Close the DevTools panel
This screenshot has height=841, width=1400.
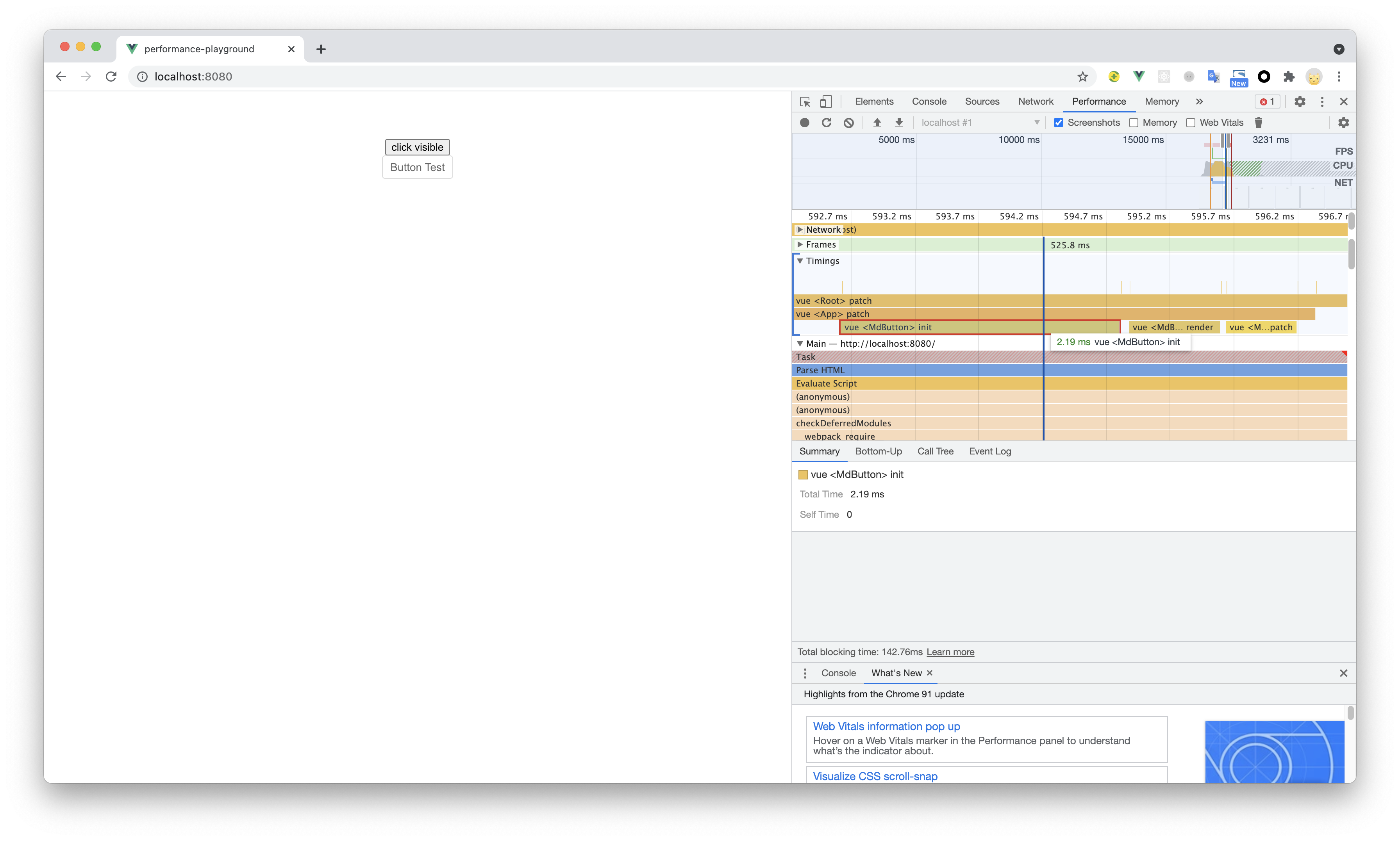[x=1343, y=102]
